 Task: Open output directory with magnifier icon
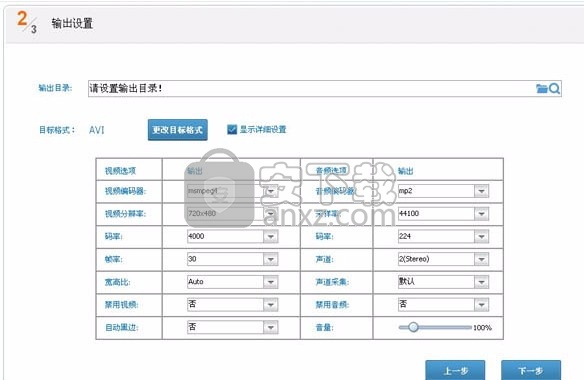[x=554, y=89]
